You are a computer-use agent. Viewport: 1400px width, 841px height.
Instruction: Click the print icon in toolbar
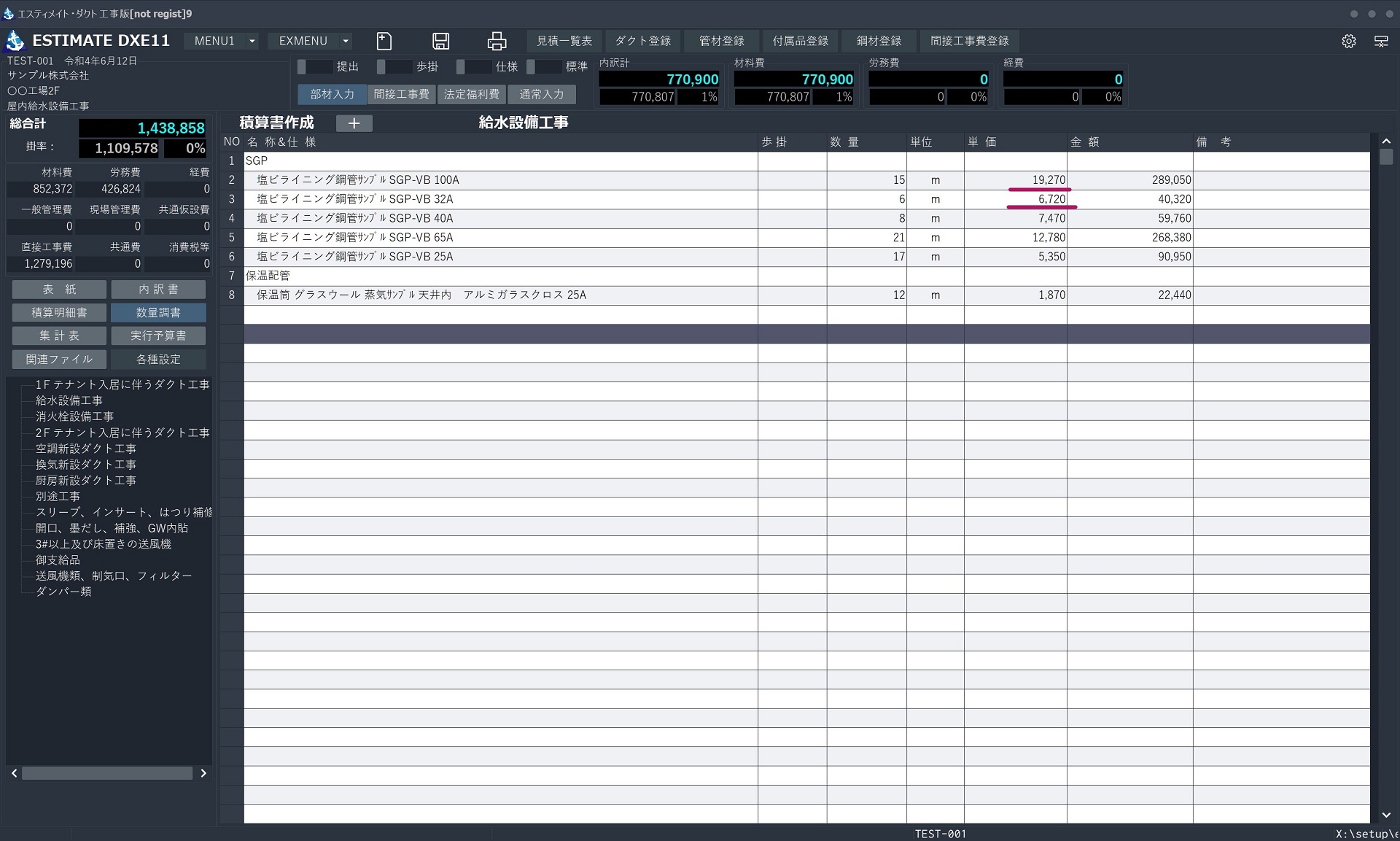tap(497, 40)
